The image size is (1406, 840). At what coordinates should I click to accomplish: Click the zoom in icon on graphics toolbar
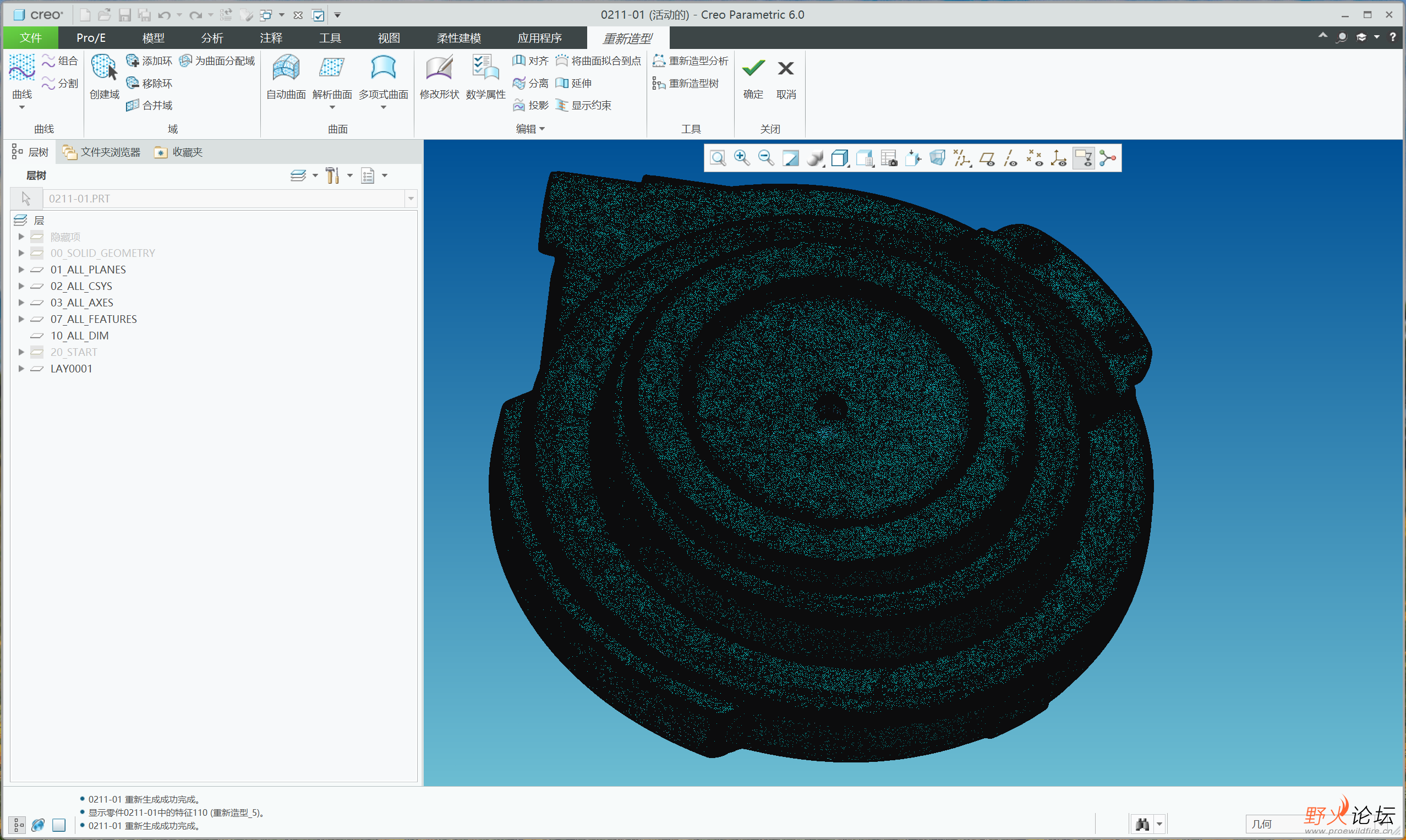742,158
